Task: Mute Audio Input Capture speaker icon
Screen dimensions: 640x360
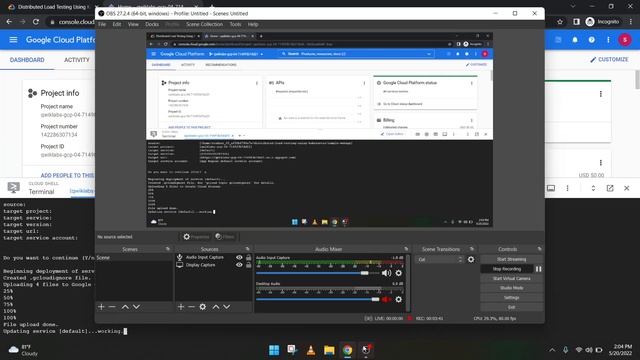Action: tap(386, 273)
